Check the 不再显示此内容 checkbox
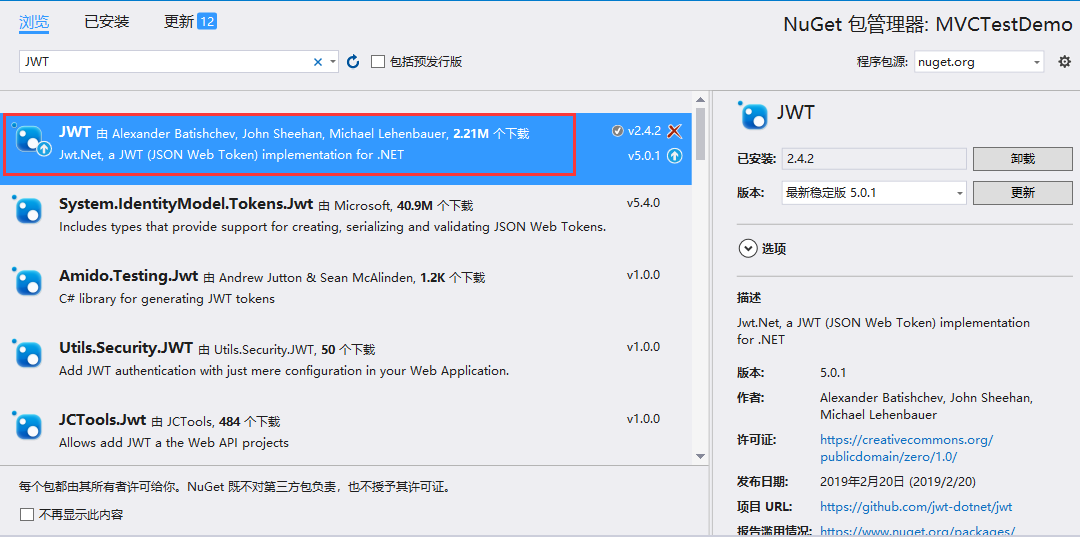Image resolution: width=1080 pixels, height=537 pixels. tap(27, 514)
